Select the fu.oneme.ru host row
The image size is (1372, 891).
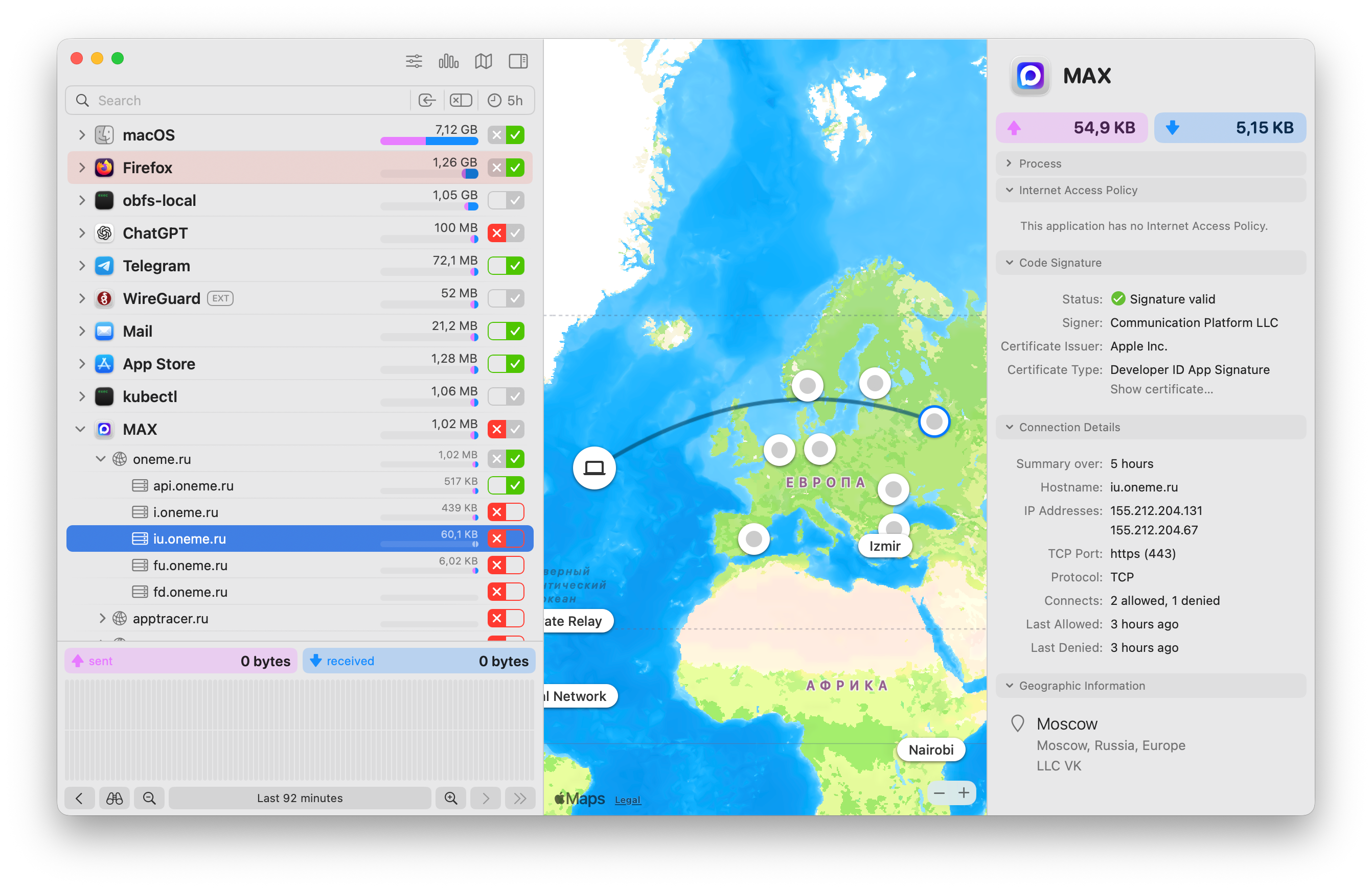[x=190, y=566]
